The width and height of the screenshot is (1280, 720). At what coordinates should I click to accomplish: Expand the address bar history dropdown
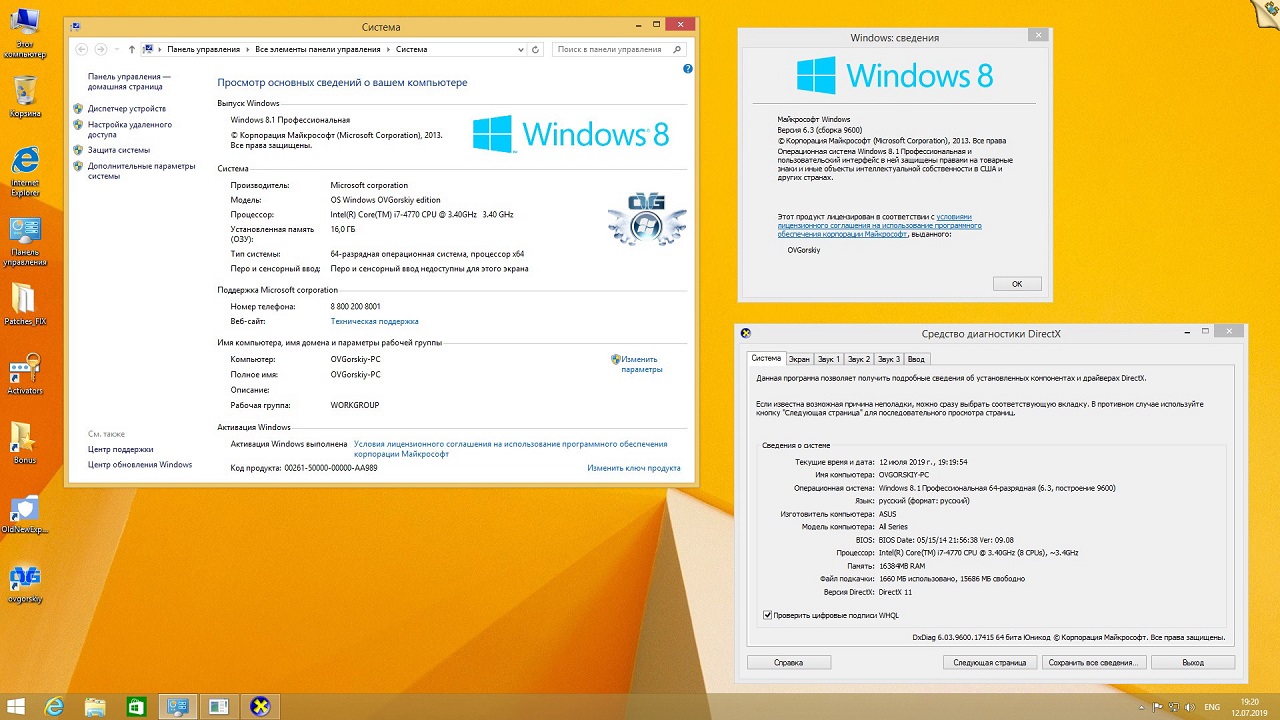pos(521,49)
